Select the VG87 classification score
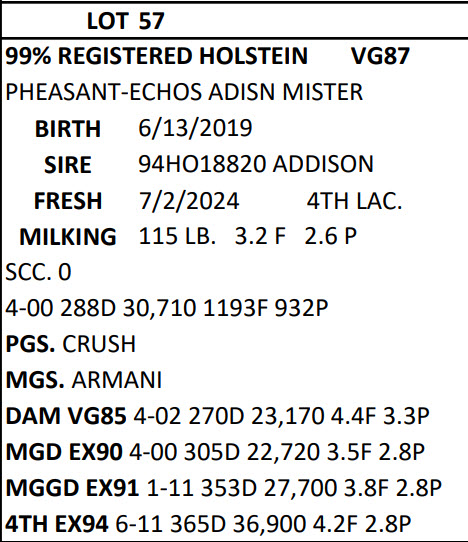This screenshot has height=542, width=468. pos(380,56)
